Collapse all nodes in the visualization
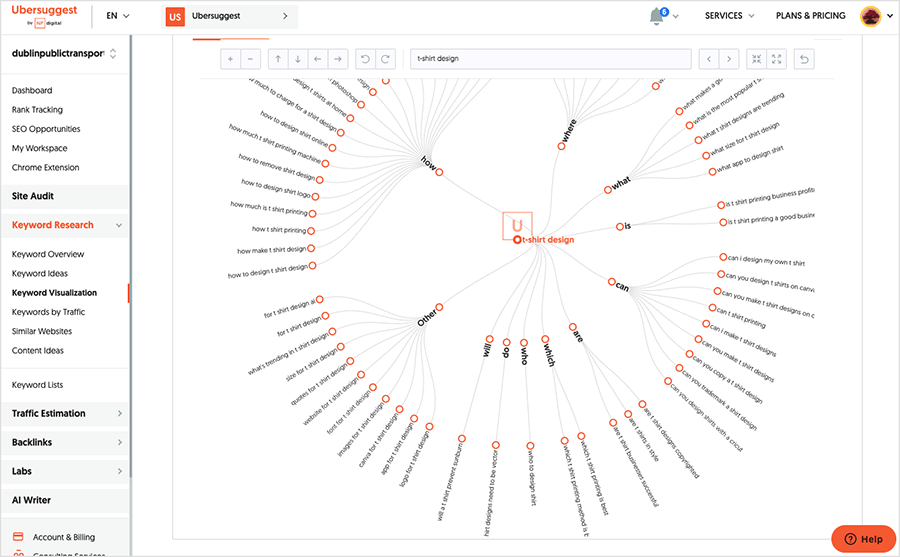The height and width of the screenshot is (557, 900). pyautogui.click(x=757, y=59)
